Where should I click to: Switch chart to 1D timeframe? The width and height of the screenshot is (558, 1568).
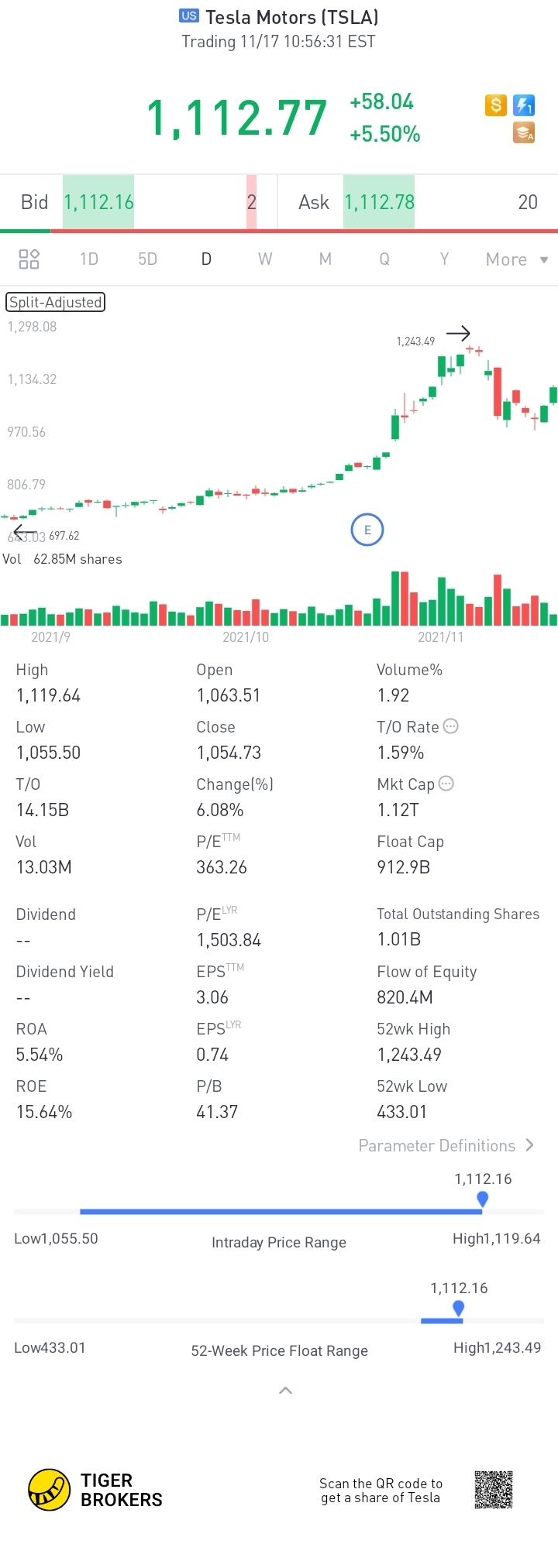click(89, 259)
